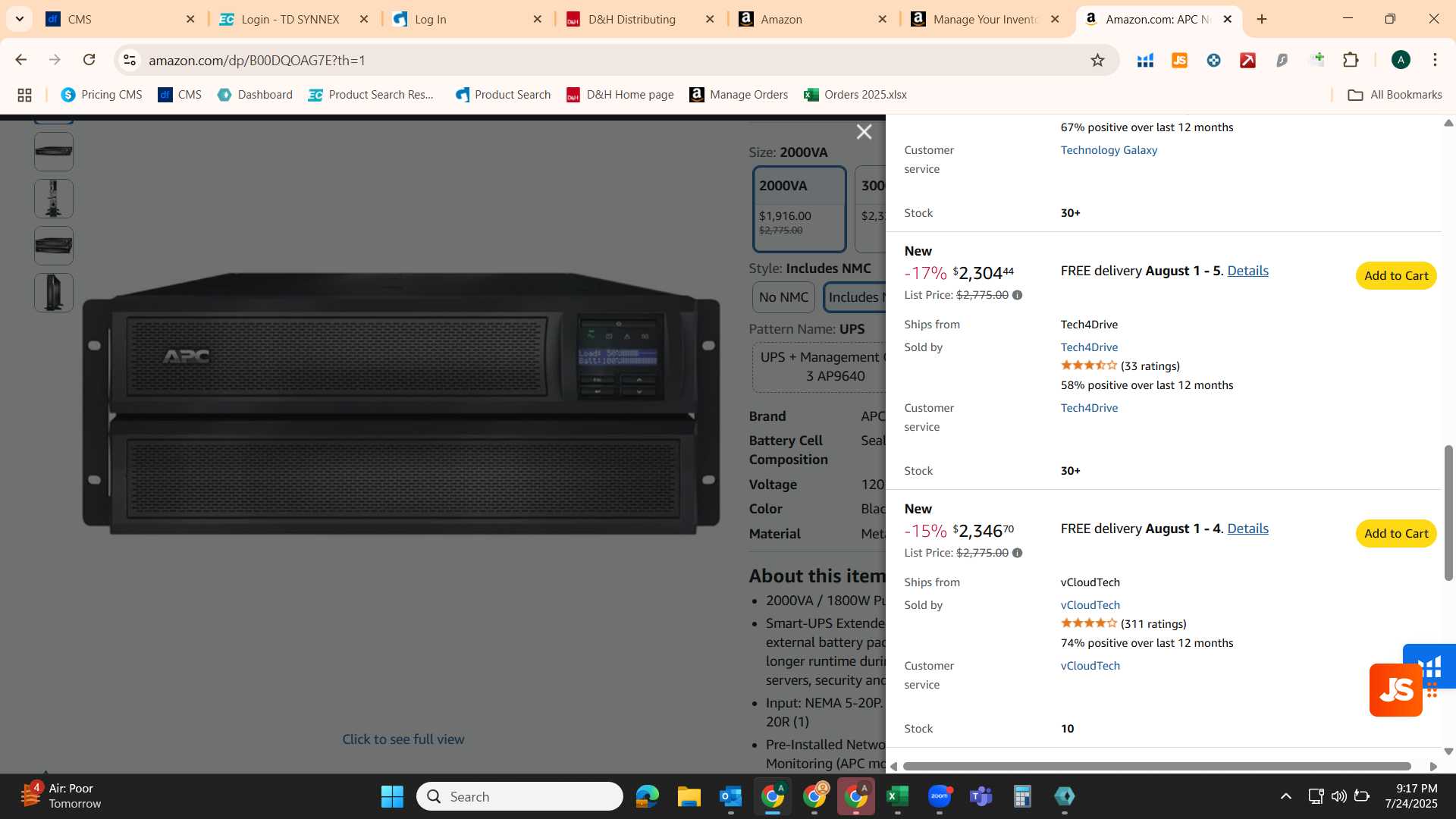
Task: Open All Bookmarks folder
Action: [1395, 95]
